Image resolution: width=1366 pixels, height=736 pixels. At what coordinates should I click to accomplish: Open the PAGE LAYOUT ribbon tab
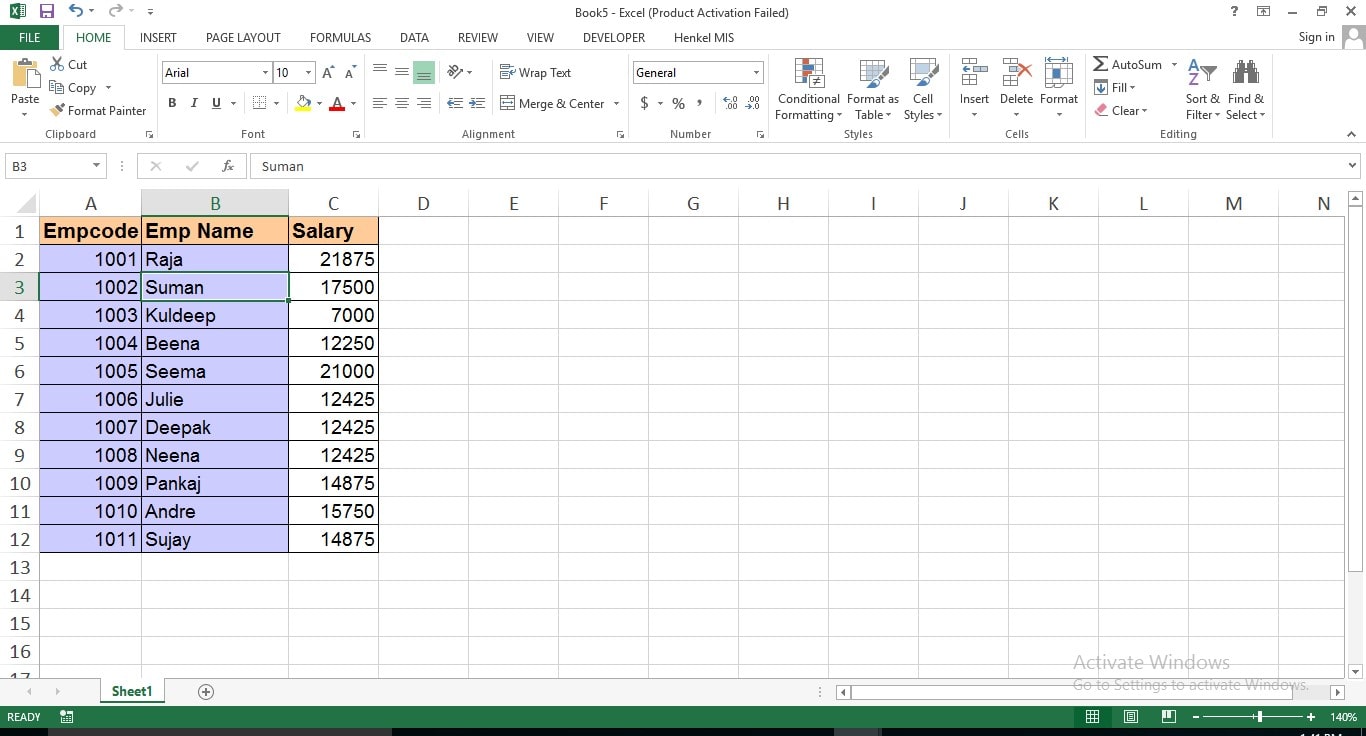coord(243,37)
